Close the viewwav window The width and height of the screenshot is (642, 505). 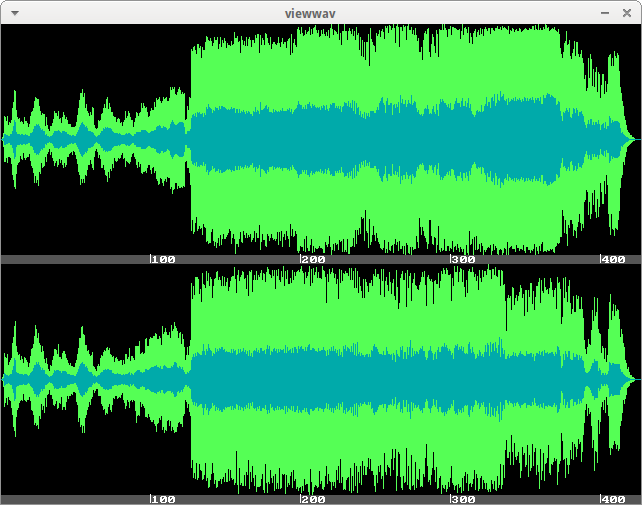pos(626,13)
